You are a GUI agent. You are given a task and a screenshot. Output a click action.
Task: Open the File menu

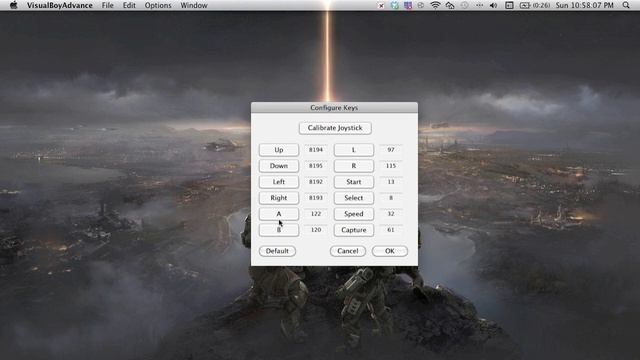pos(108,5)
